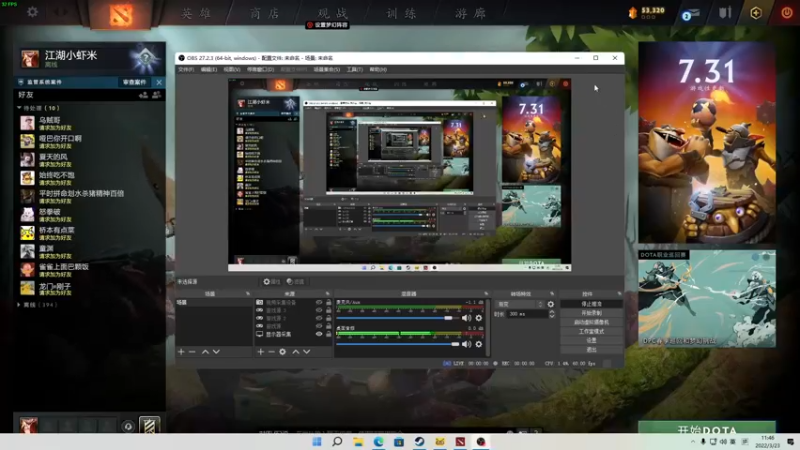The image size is (800, 450).
Task: Open Dota 2 settings gear icon
Action: pyautogui.click(x=32, y=12)
